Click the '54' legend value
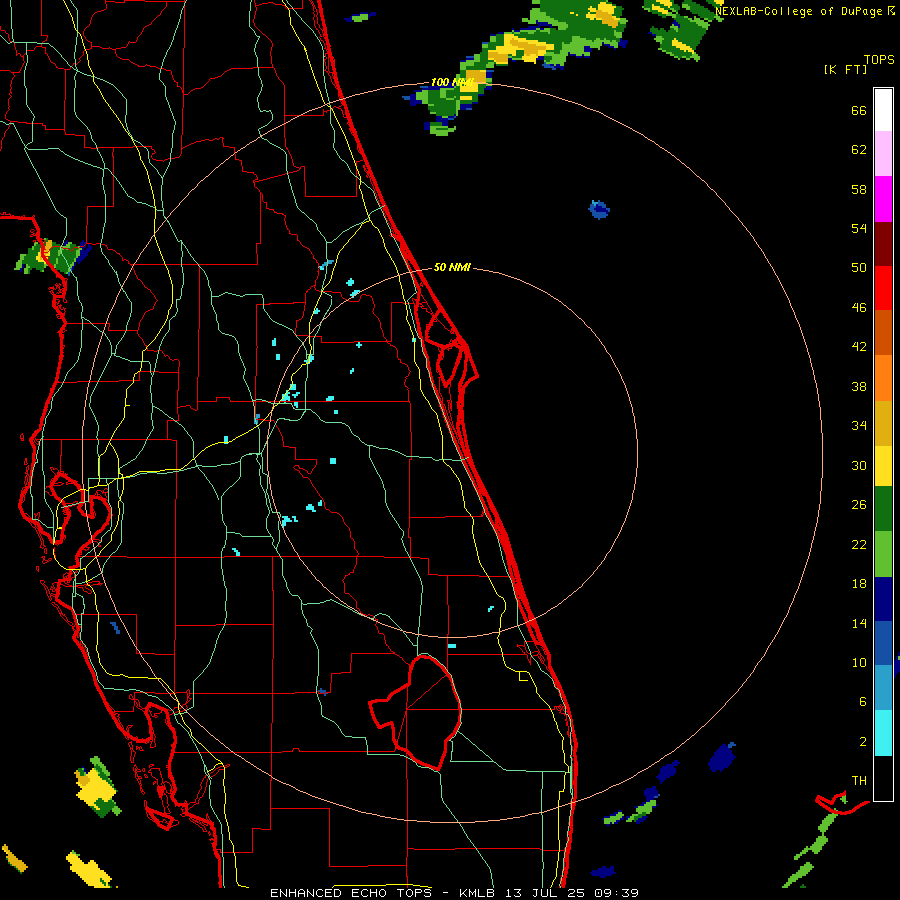 [859, 228]
